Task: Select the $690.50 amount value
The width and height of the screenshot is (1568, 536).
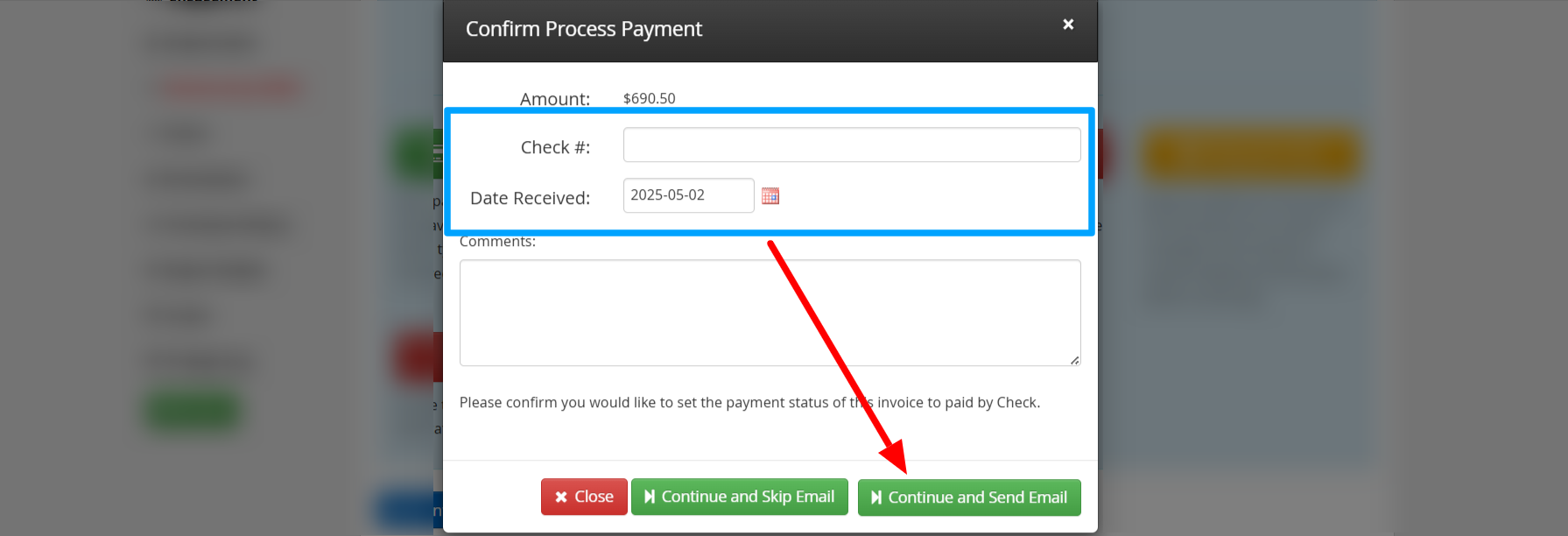Action: coord(649,98)
